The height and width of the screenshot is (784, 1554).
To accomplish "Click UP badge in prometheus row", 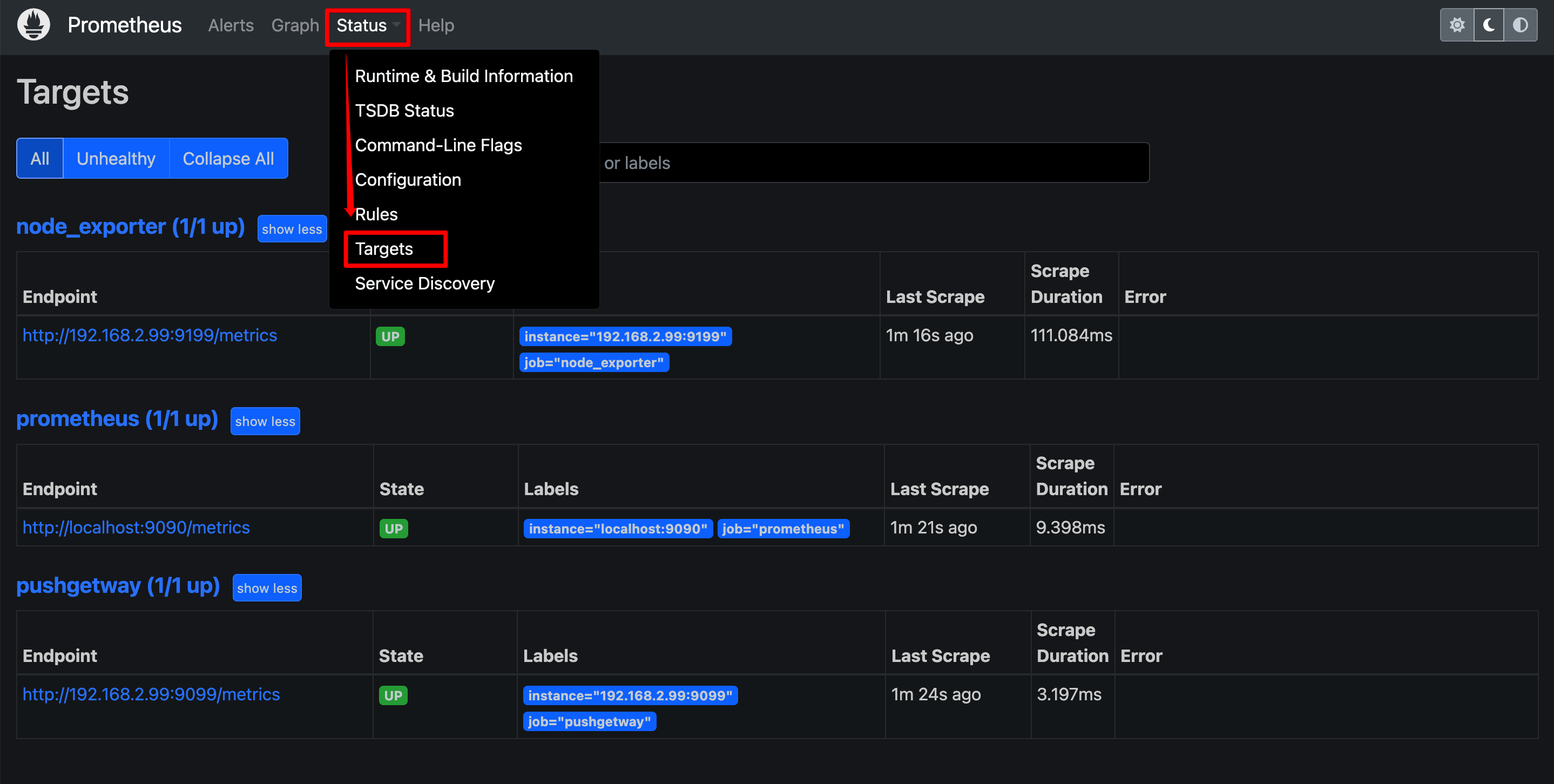I will (x=393, y=529).
